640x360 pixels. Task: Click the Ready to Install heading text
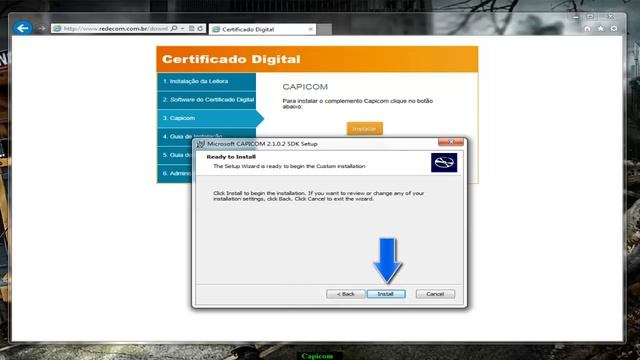[x=231, y=157]
